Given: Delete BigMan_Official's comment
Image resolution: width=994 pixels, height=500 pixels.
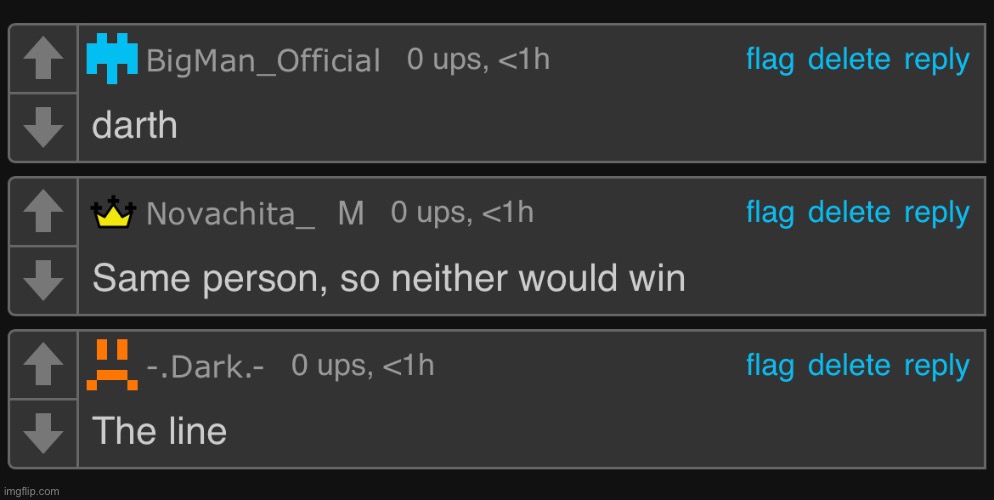Looking at the screenshot, I should tap(849, 60).
